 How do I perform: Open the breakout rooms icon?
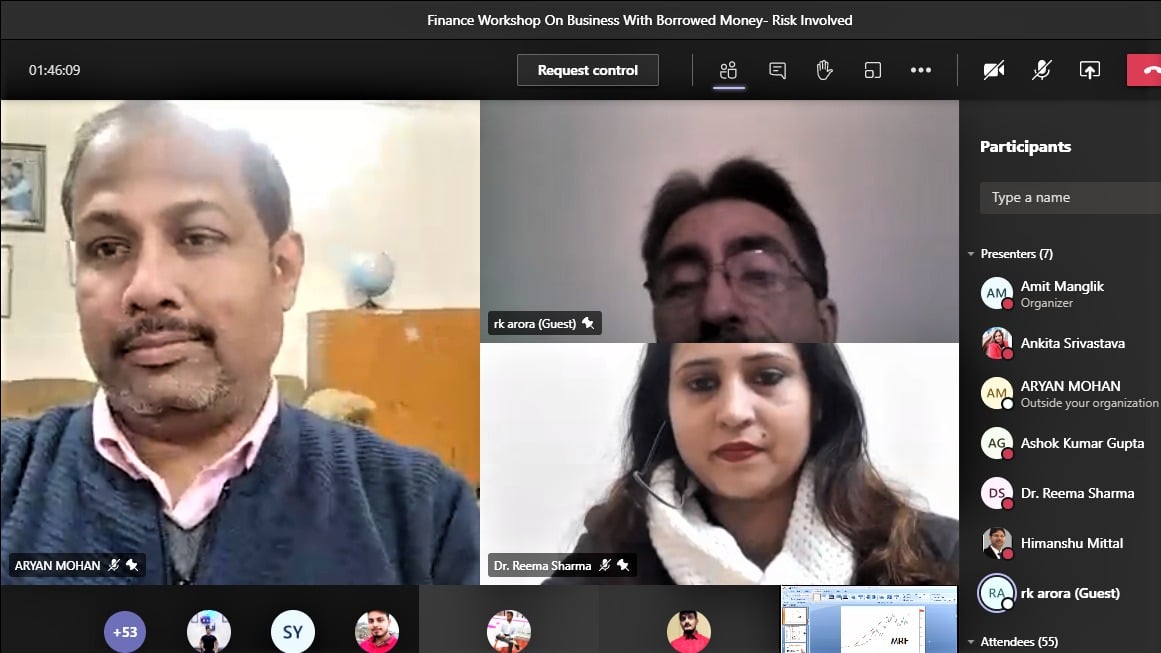pos(872,70)
